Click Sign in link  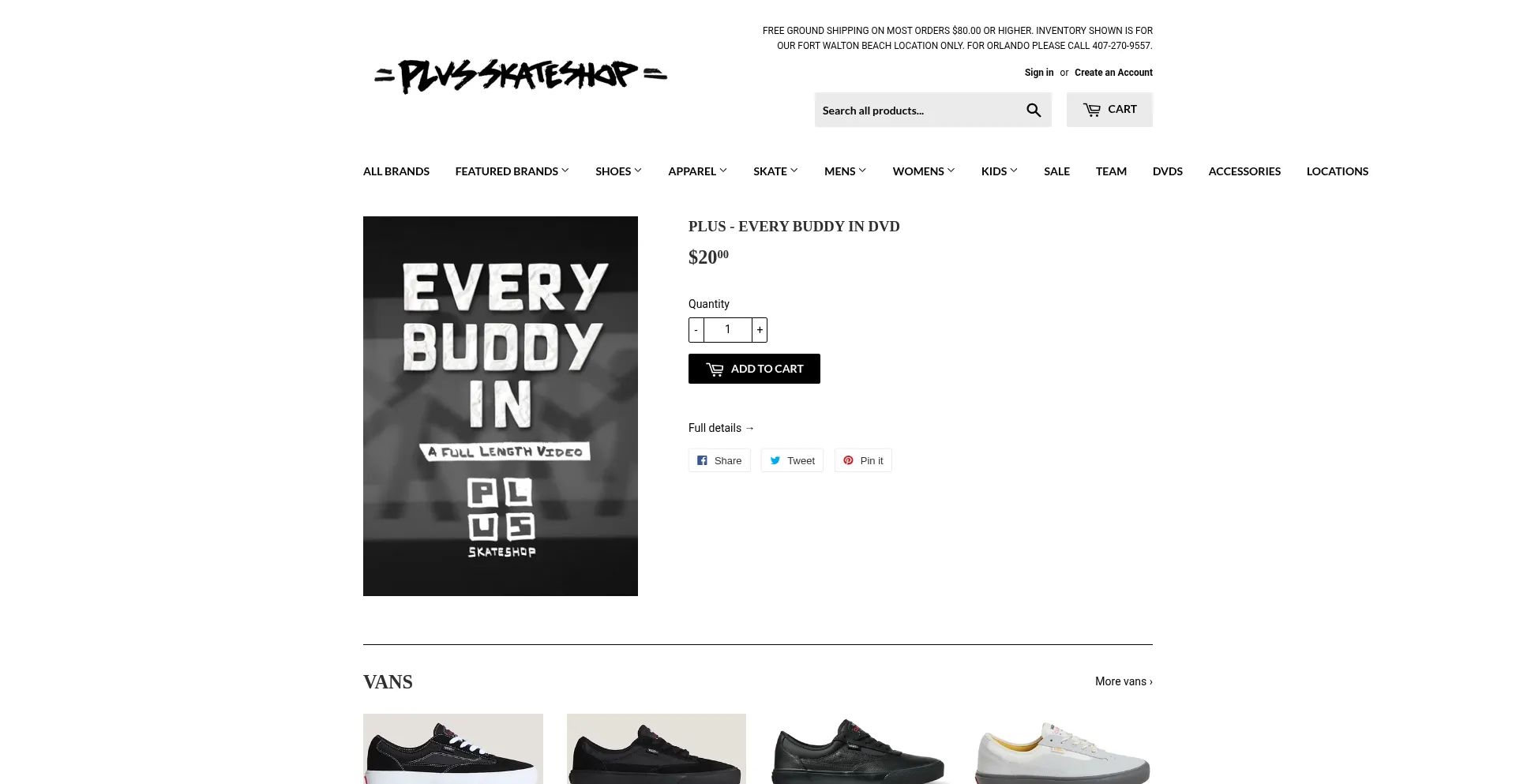click(1039, 73)
